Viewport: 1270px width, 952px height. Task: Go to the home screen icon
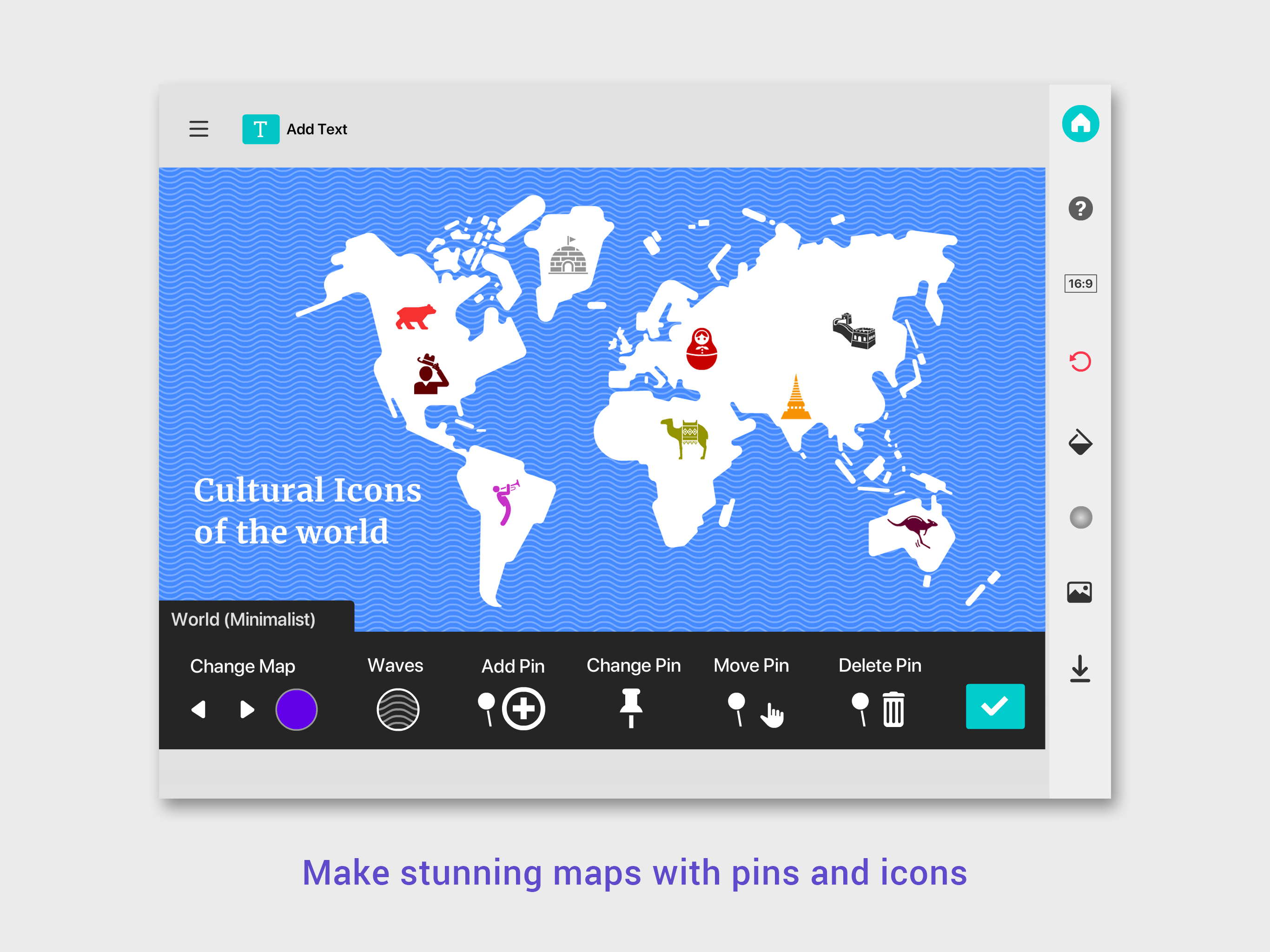(1080, 124)
